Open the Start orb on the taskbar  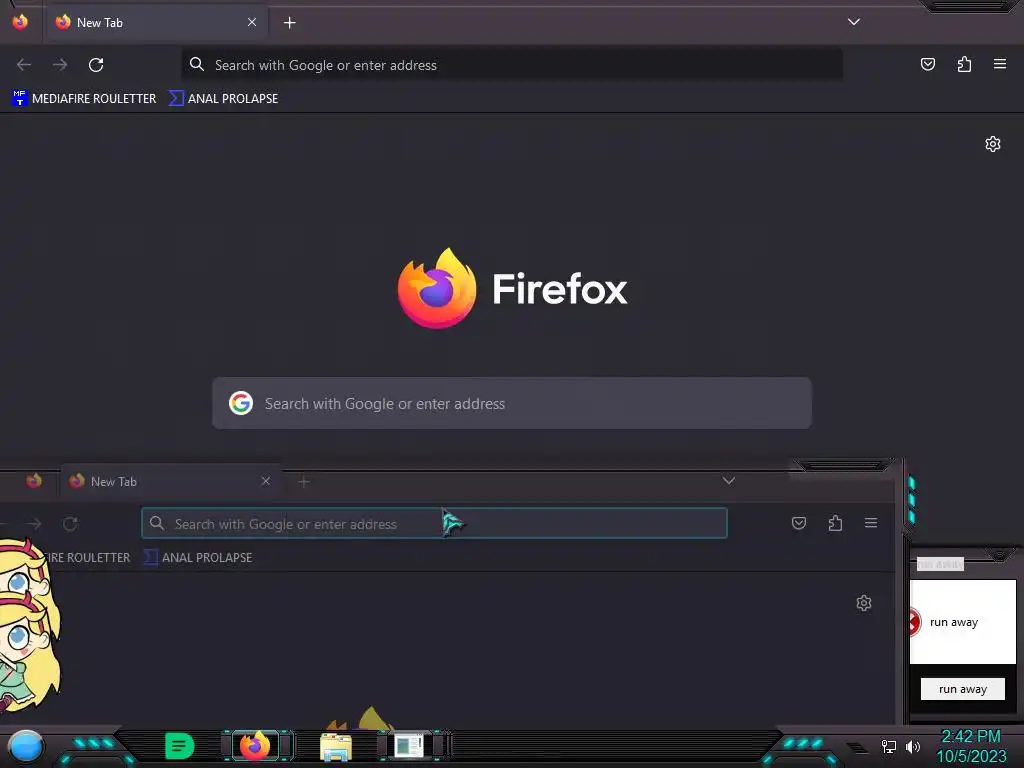[25, 746]
